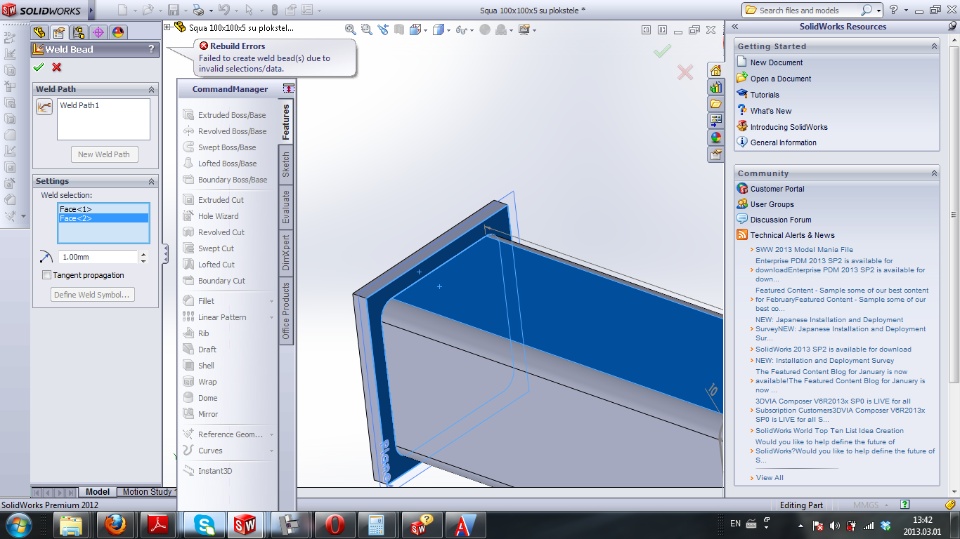960x539 pixels.
Task: Collapse the task pane with double chevron
Action: click(x=735, y=27)
